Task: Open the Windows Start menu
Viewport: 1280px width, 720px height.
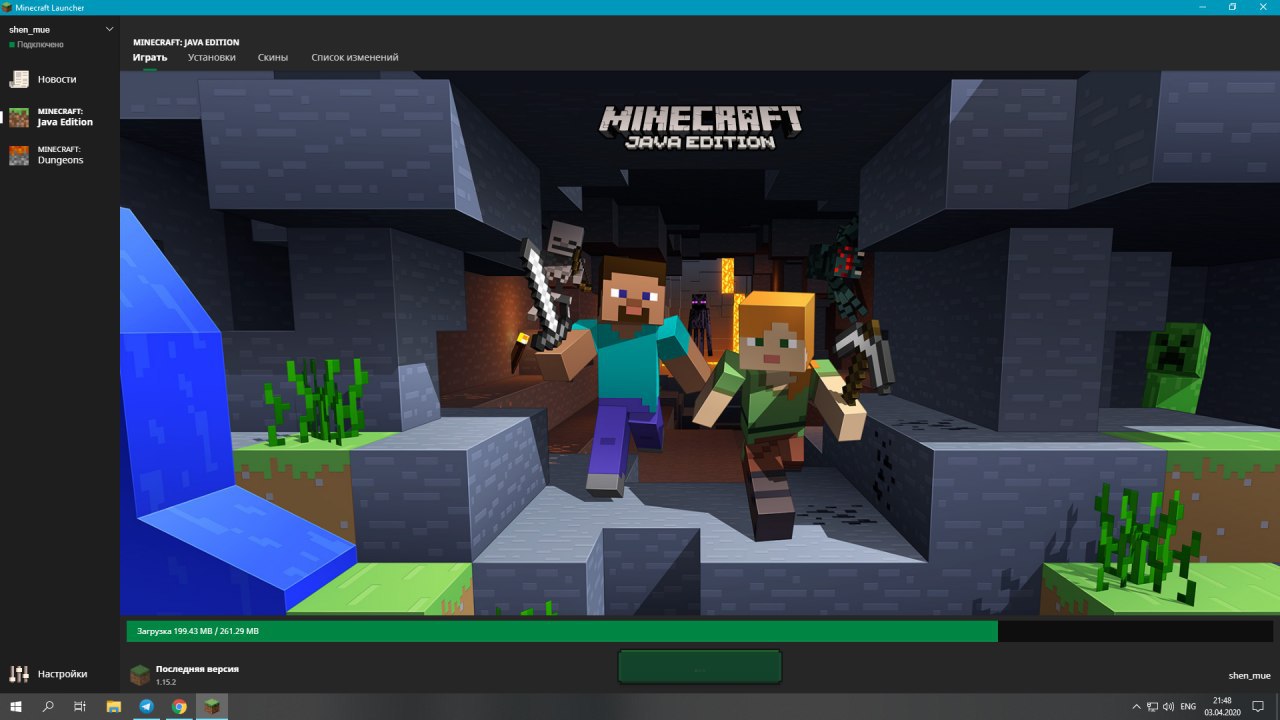Action: [16, 706]
